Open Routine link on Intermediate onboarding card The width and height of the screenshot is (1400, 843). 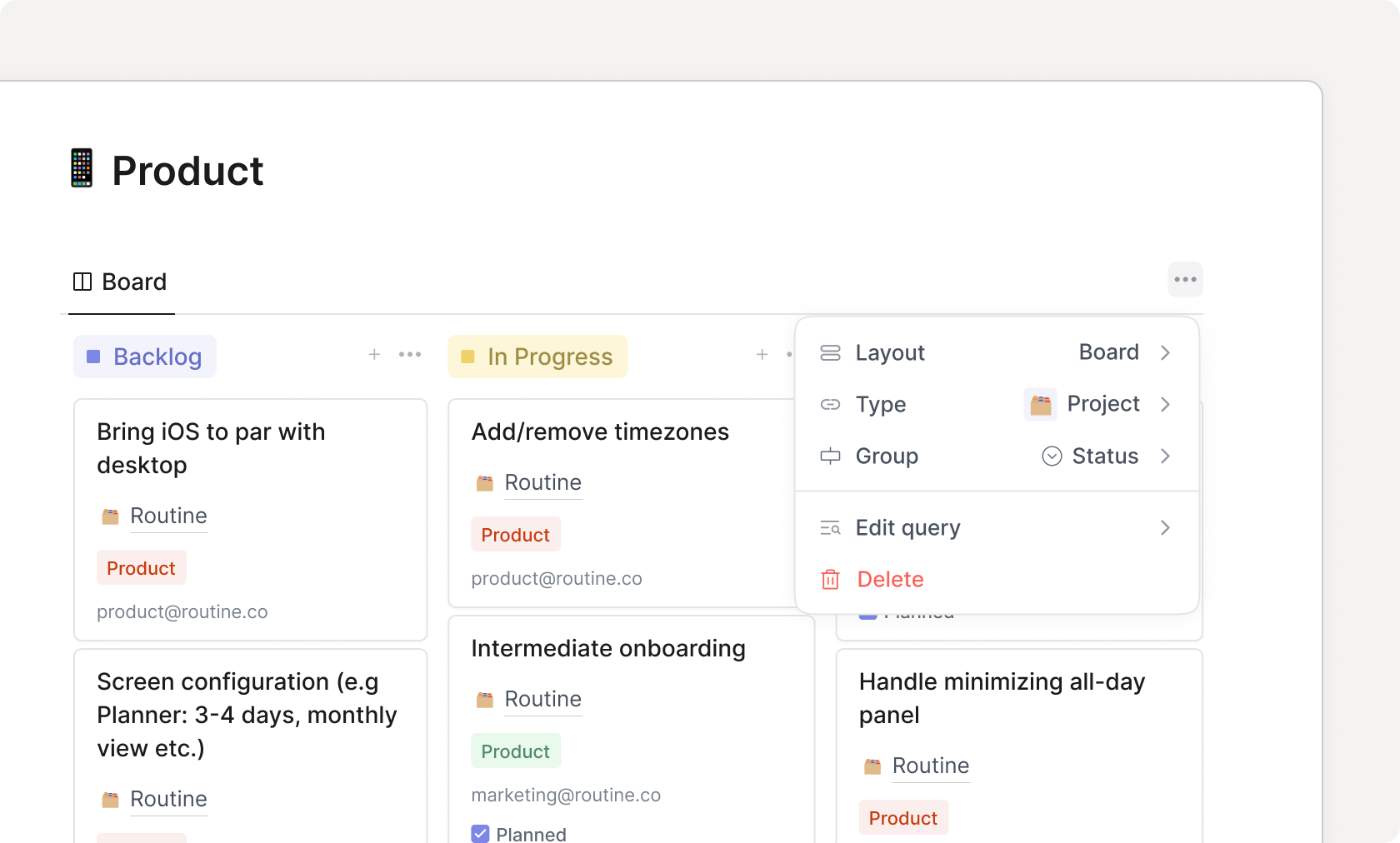coord(543,700)
